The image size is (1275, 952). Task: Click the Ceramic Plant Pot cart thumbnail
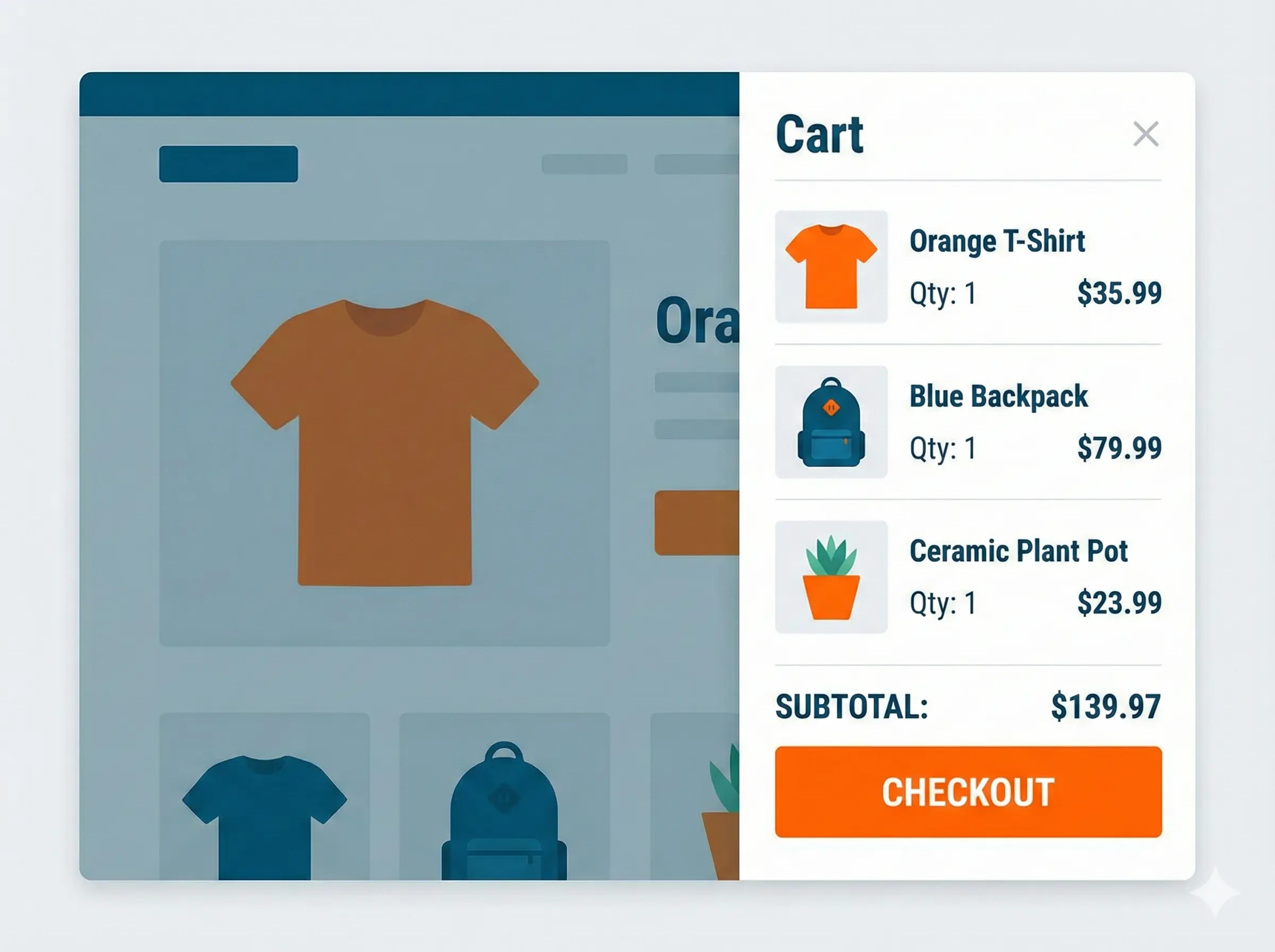831,577
